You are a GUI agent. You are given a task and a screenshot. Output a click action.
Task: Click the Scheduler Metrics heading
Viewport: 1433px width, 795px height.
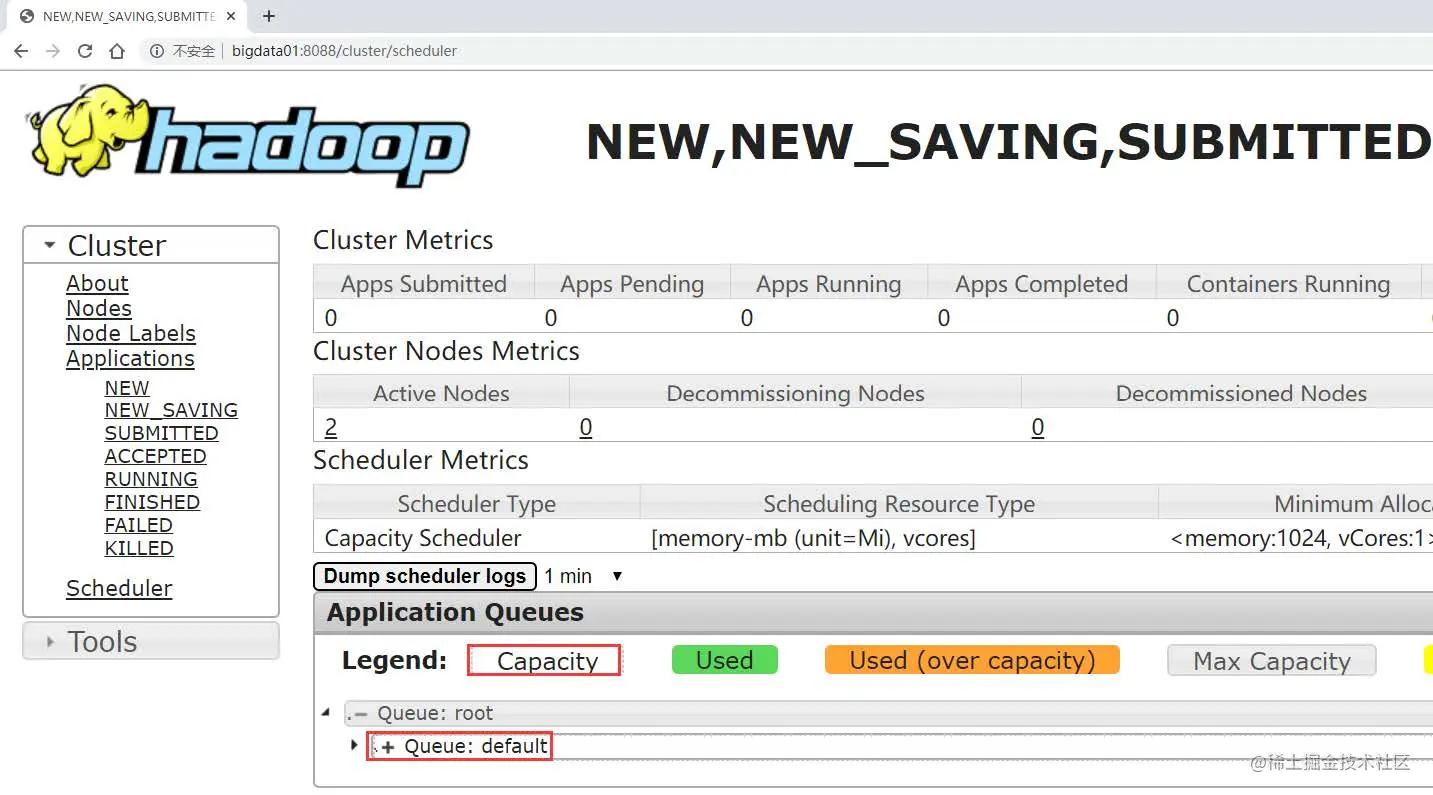coord(421,460)
